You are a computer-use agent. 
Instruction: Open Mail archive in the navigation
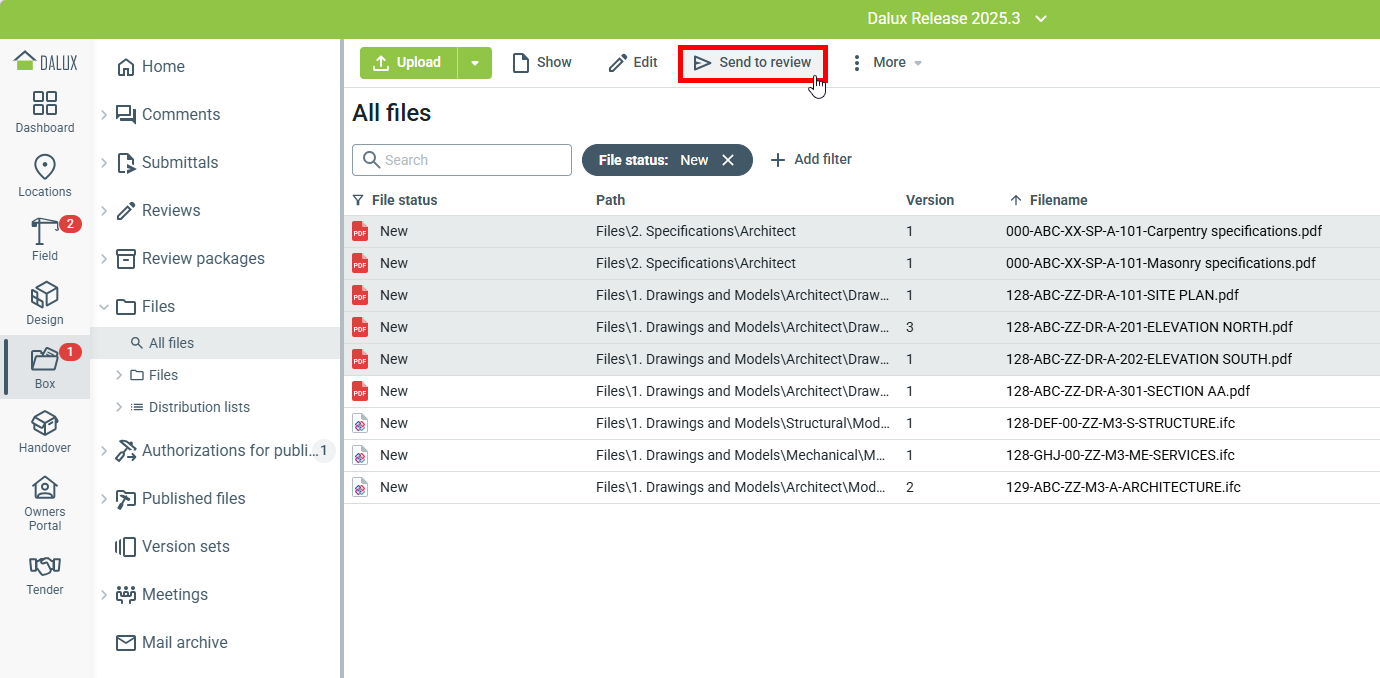pos(184,643)
